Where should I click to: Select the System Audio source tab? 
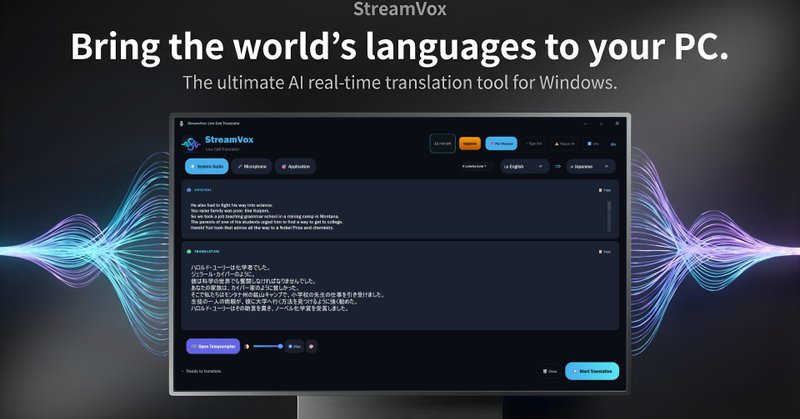[207, 166]
